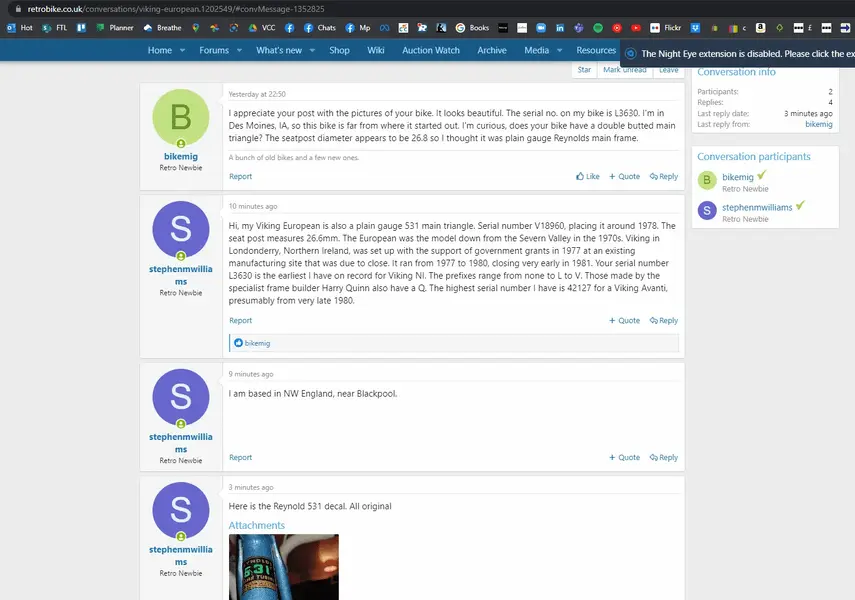
Task: Expand the Media dropdown arrow
Action: (x=559, y=50)
